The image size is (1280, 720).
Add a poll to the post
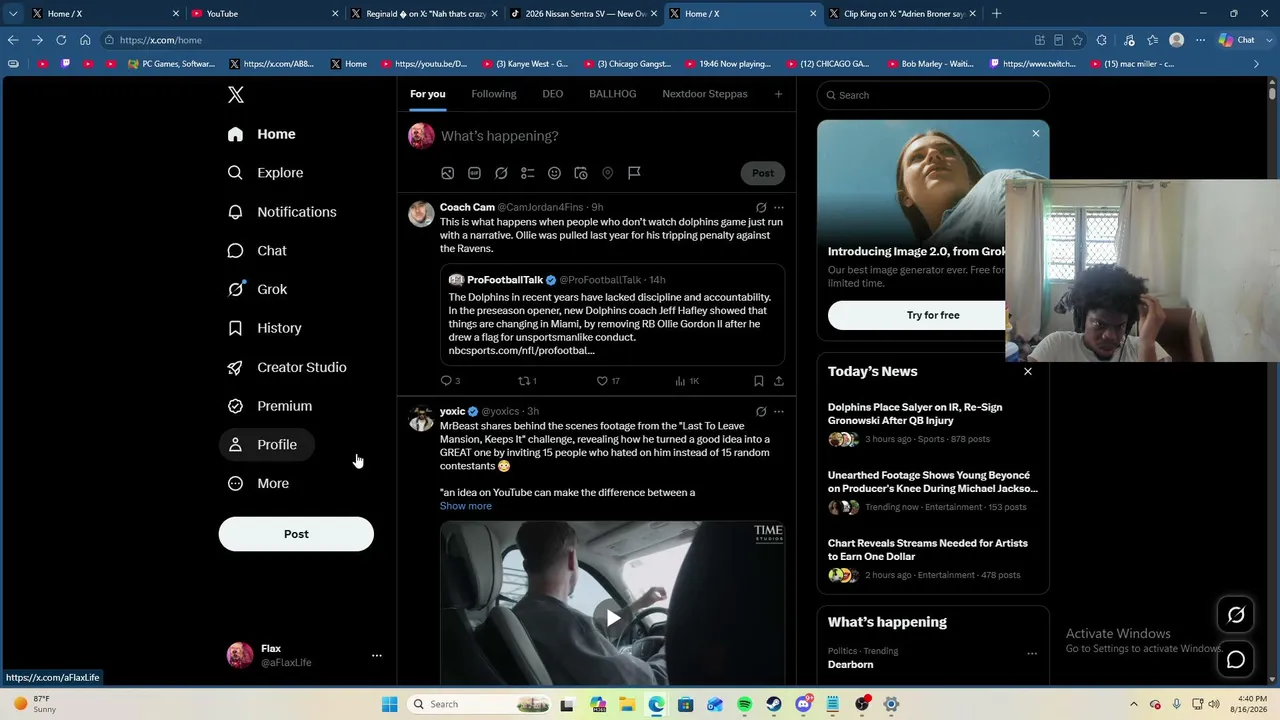(527, 173)
